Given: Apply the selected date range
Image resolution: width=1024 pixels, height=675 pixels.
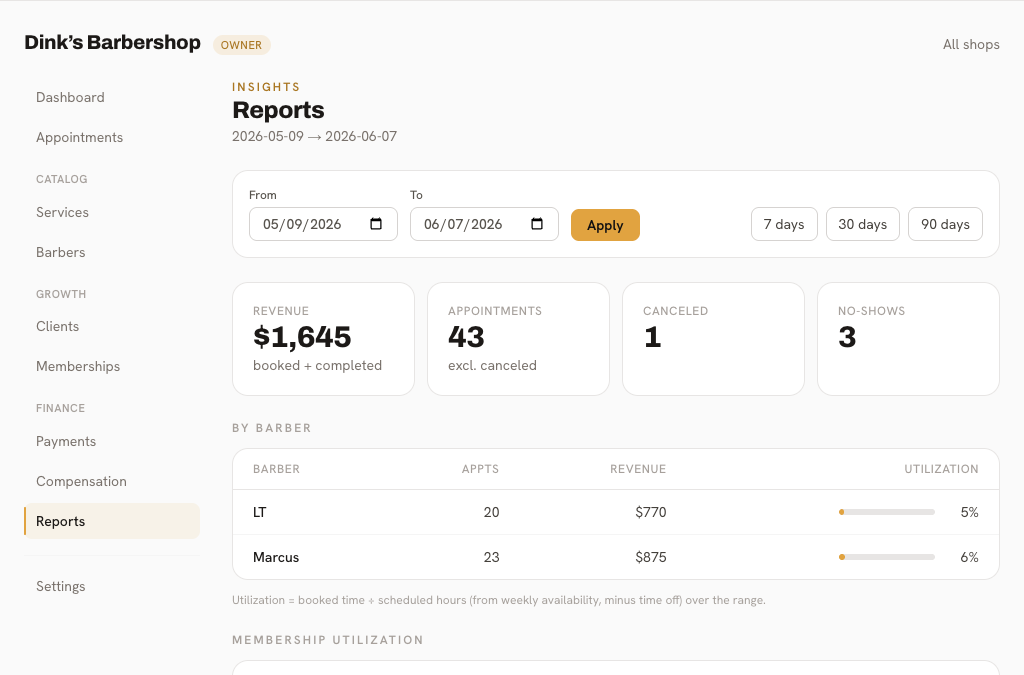Looking at the screenshot, I should click(x=605, y=225).
